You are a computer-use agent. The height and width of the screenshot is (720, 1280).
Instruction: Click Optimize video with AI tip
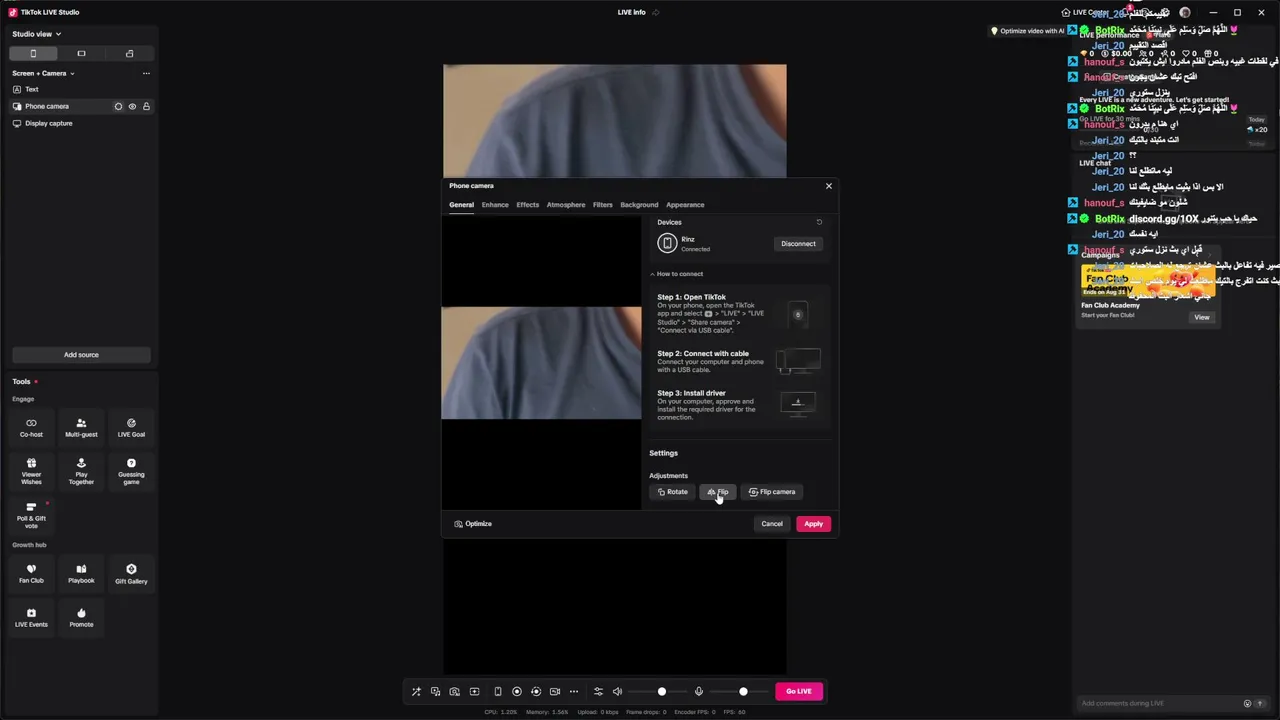[1027, 31]
